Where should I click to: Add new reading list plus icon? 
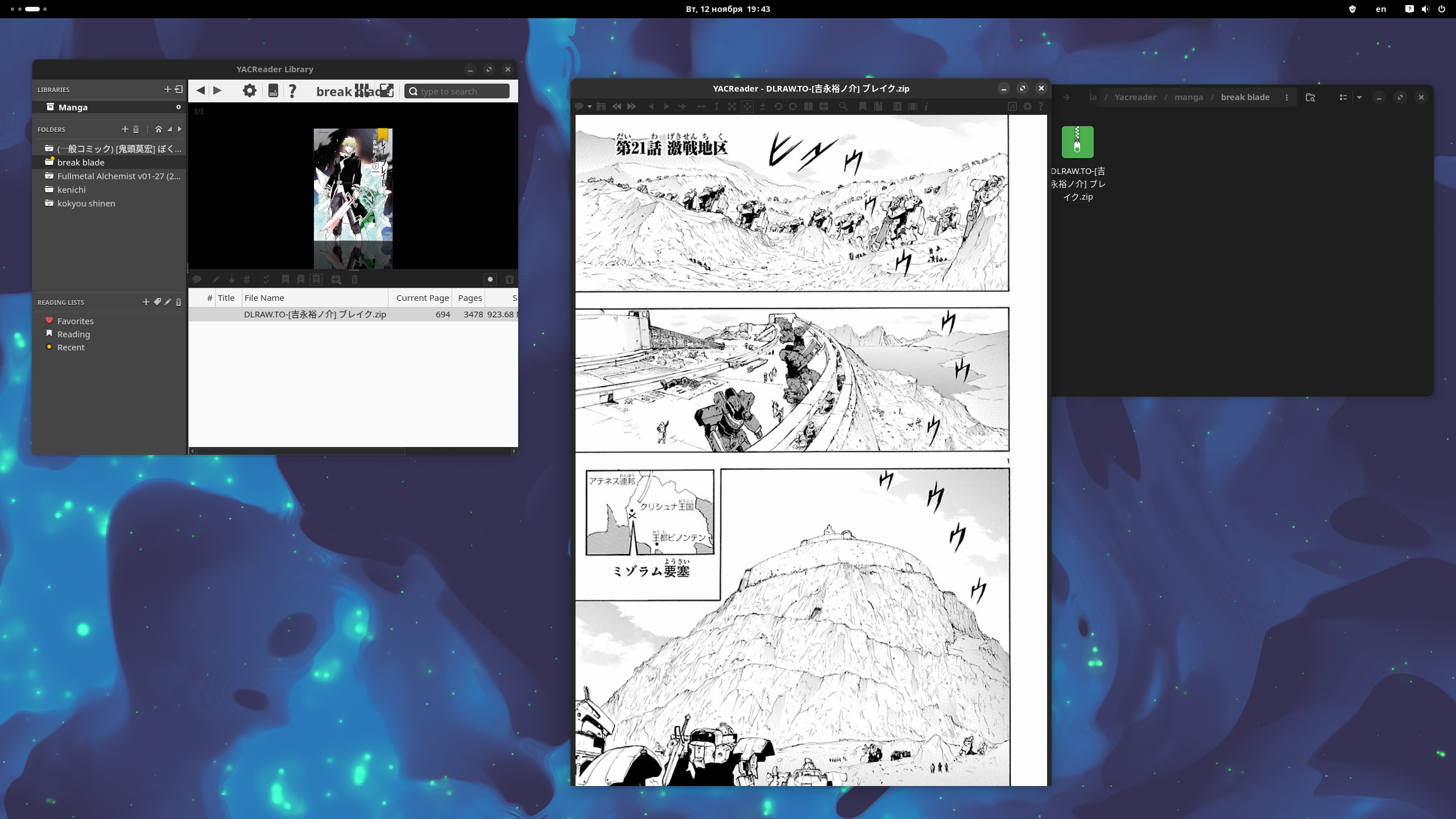(x=146, y=302)
